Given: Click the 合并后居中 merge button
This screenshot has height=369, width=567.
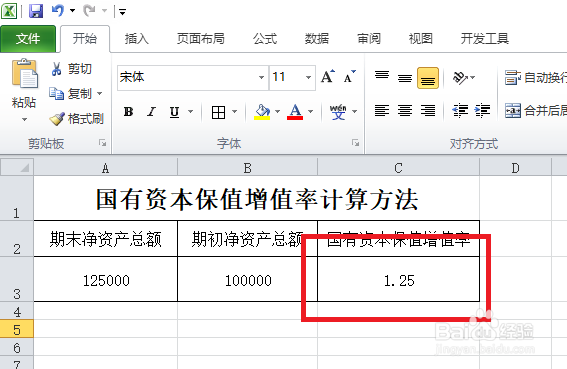Looking at the screenshot, I should (536, 110).
